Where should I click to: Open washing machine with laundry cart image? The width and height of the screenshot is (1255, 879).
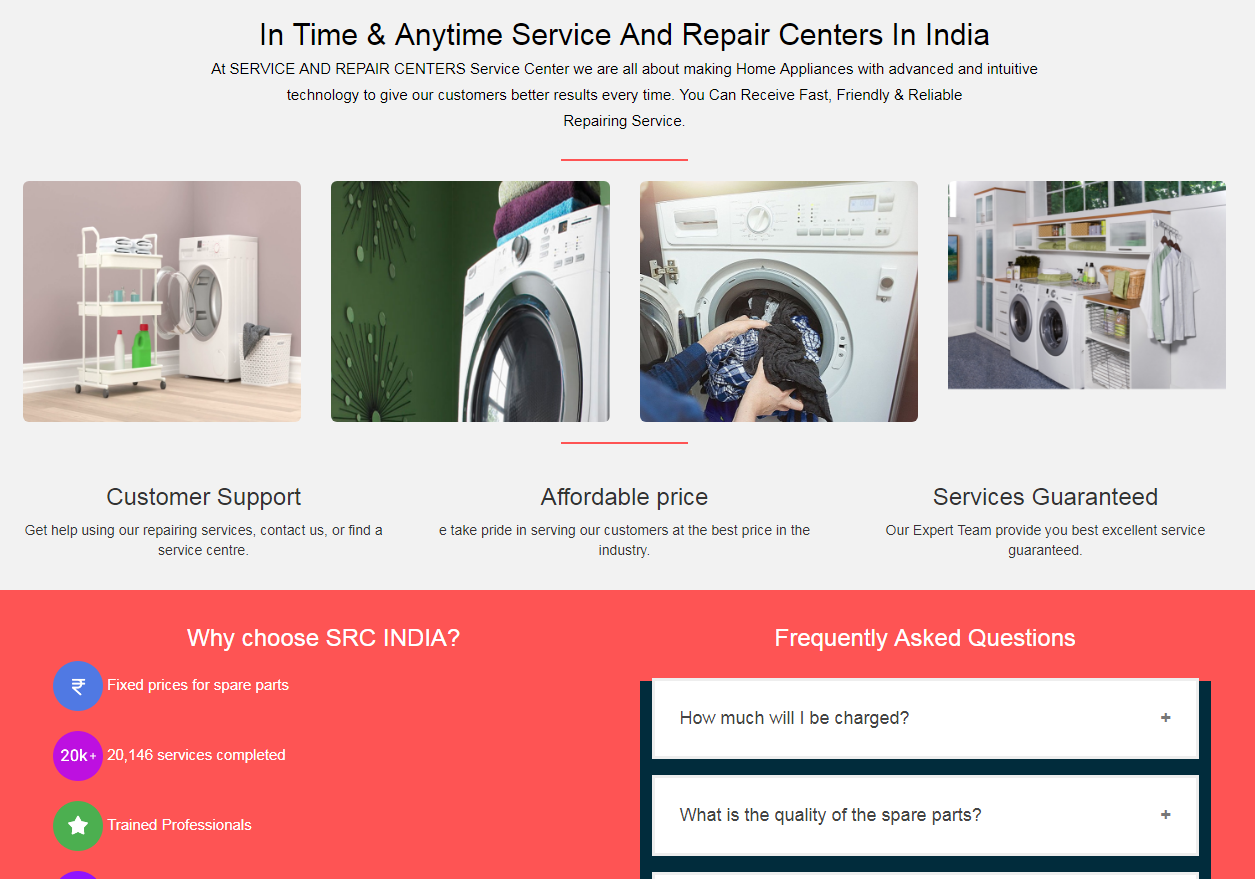click(x=162, y=301)
